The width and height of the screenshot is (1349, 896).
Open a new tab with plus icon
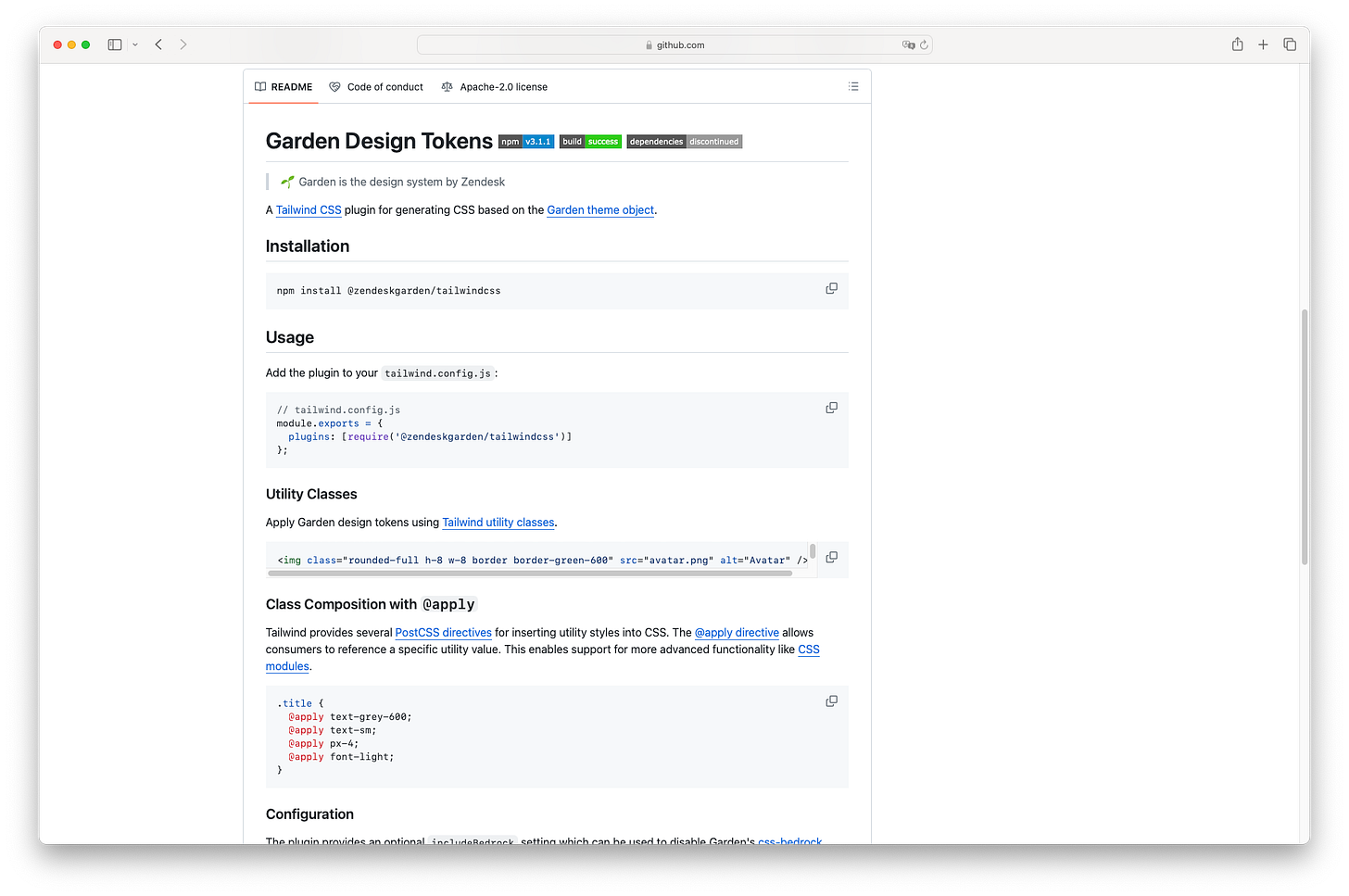pyautogui.click(x=1263, y=44)
